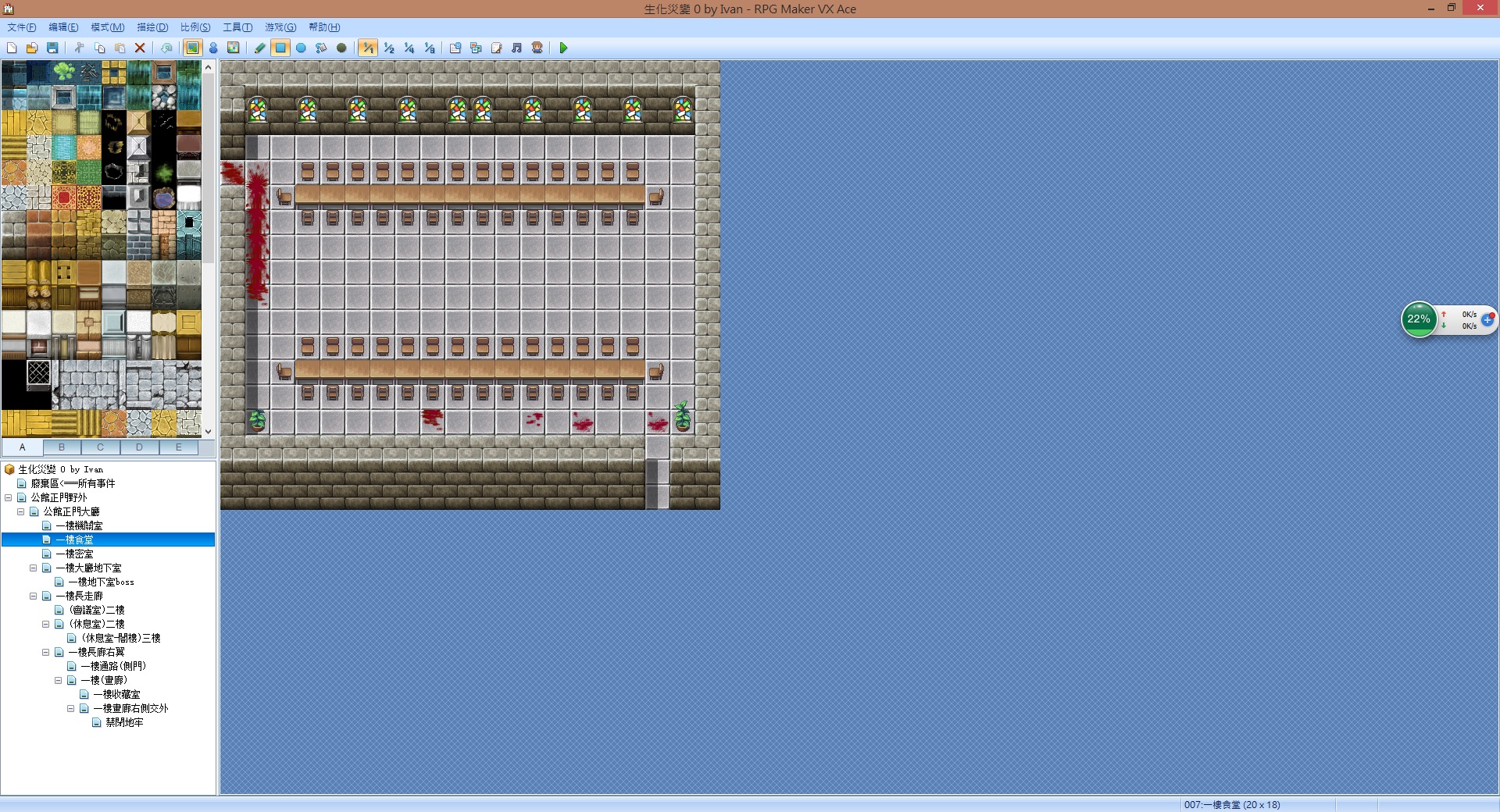Set zoom scale to 1/8
1500x812 pixels.
pos(430,48)
